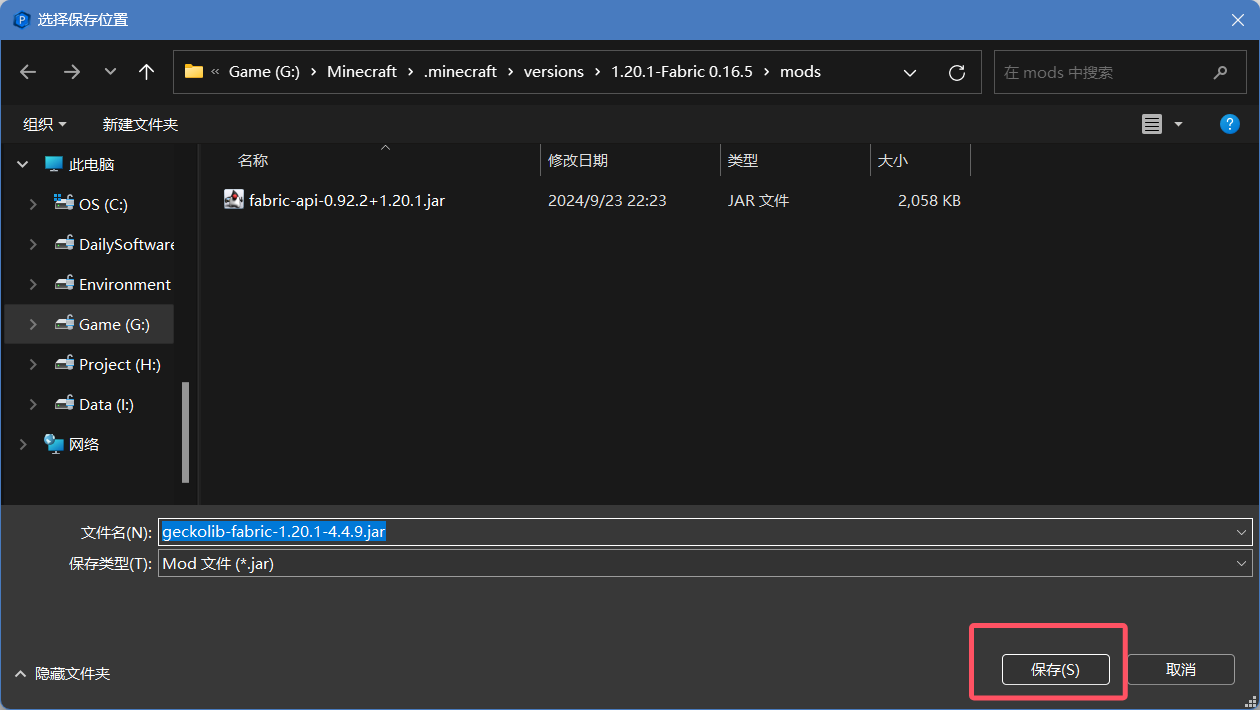Click the fabric-api jar file icon
The height and width of the screenshot is (710, 1260).
click(x=234, y=199)
